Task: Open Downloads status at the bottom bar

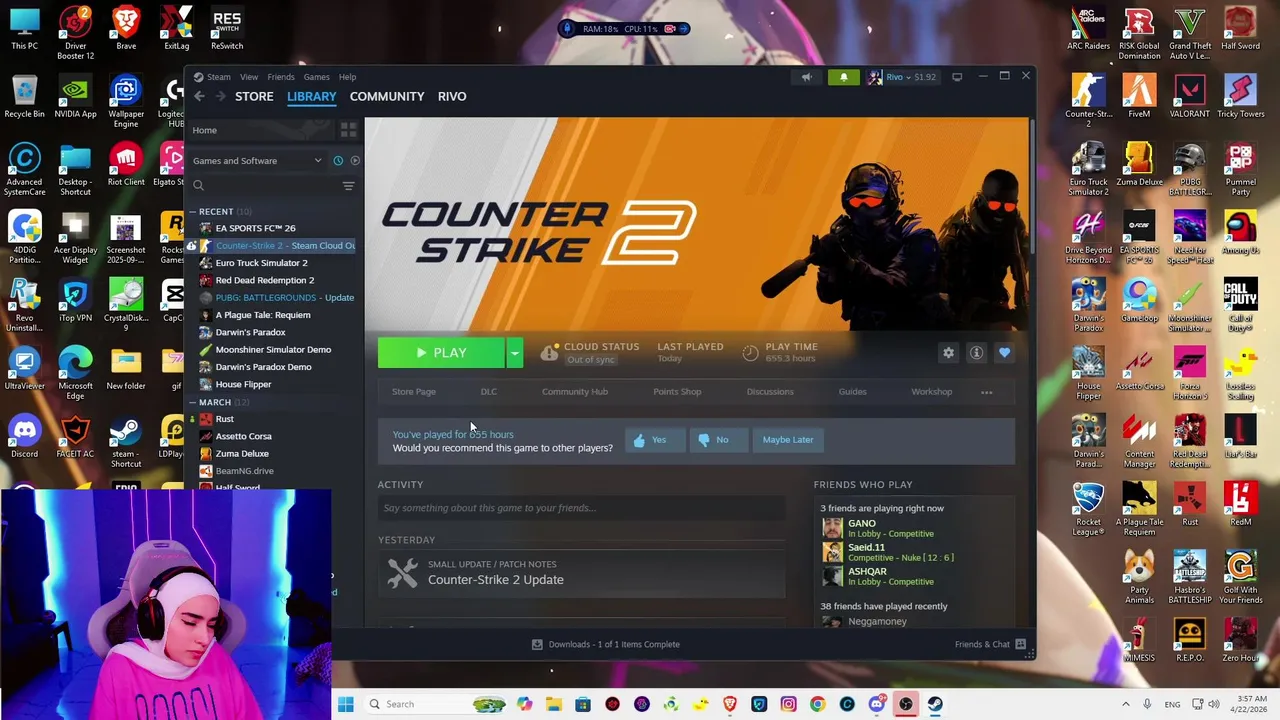Action: point(606,645)
